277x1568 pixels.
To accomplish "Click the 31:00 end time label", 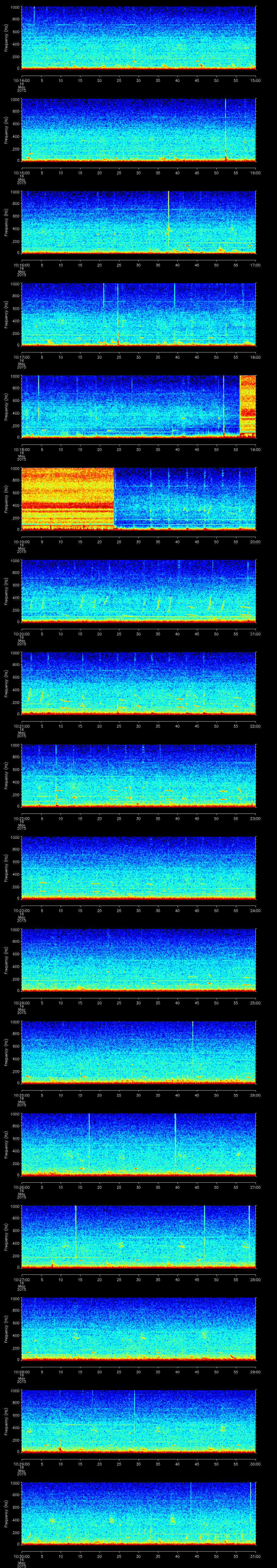I will coord(255,1556).
